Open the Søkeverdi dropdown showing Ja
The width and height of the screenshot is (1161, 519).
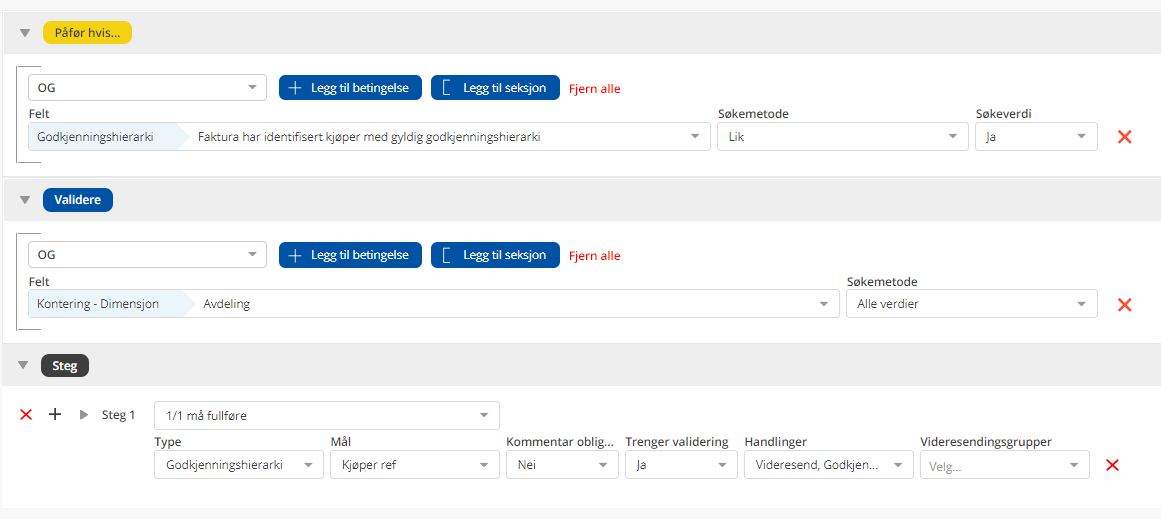(1035, 137)
